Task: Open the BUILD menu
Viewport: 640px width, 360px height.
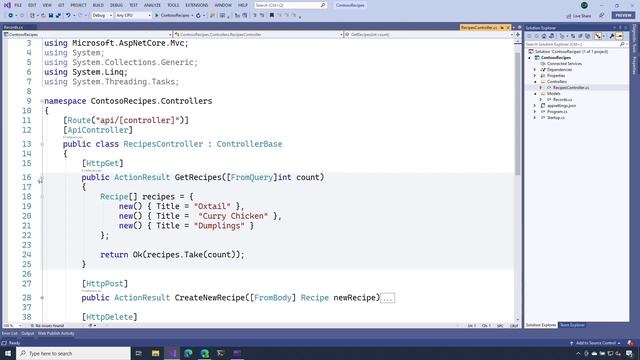Action: tap(98, 5)
